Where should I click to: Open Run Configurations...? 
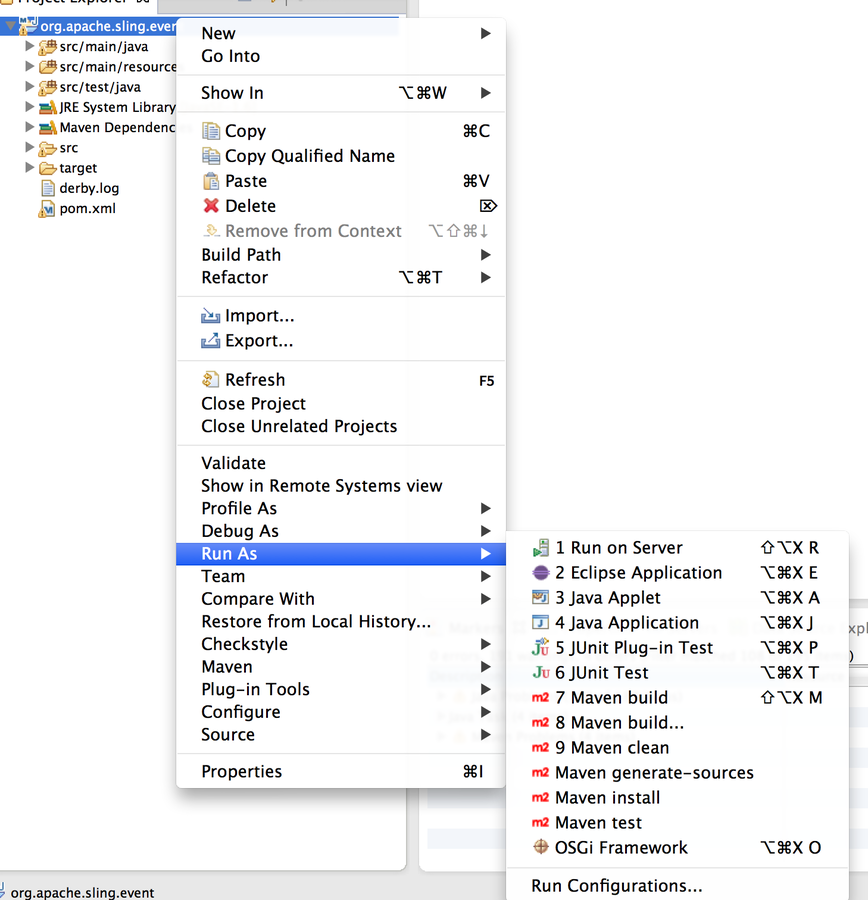[677, 886]
